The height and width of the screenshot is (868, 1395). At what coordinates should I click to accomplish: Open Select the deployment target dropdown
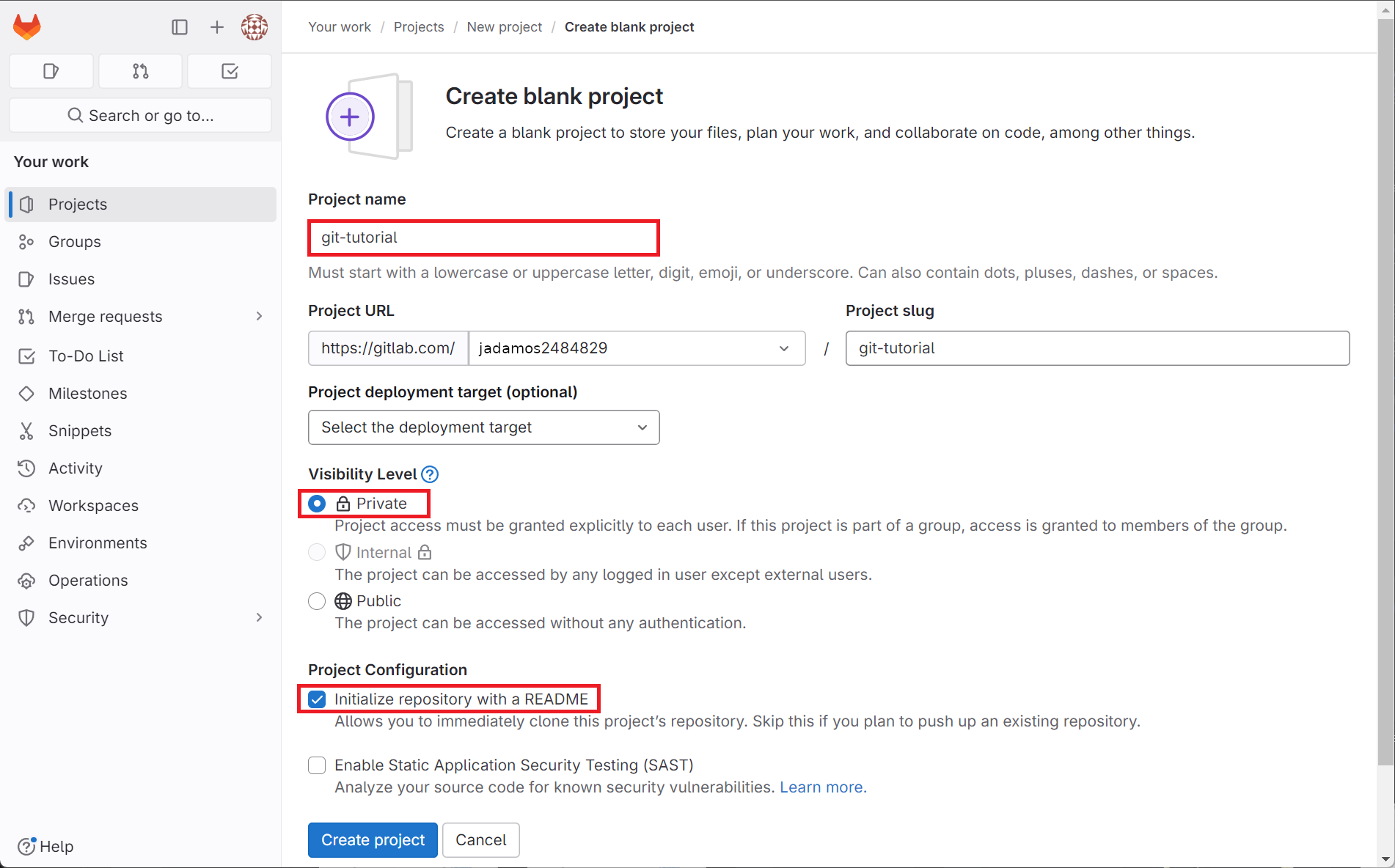pos(483,427)
